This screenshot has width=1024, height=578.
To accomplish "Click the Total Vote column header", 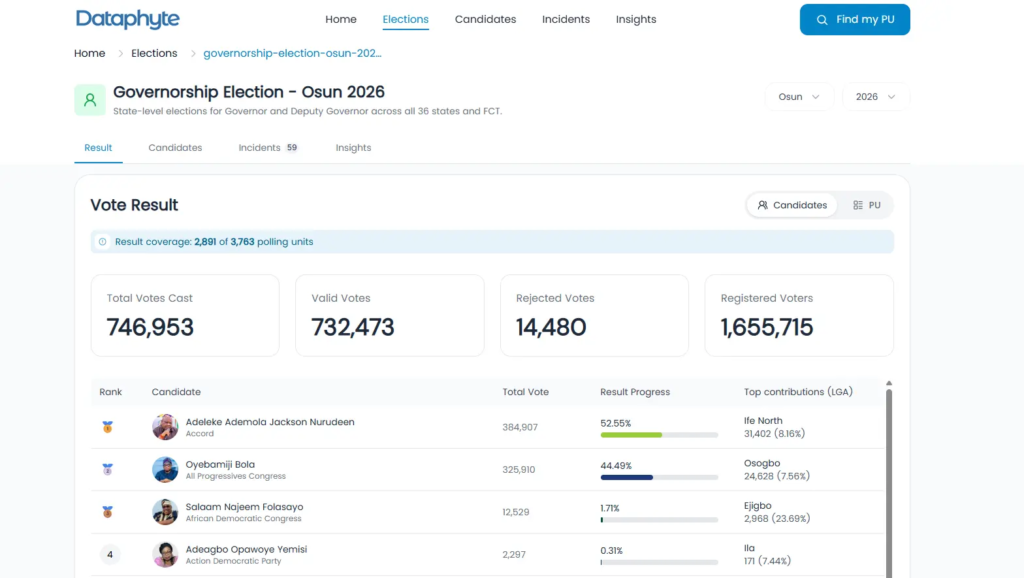I will click(525, 392).
